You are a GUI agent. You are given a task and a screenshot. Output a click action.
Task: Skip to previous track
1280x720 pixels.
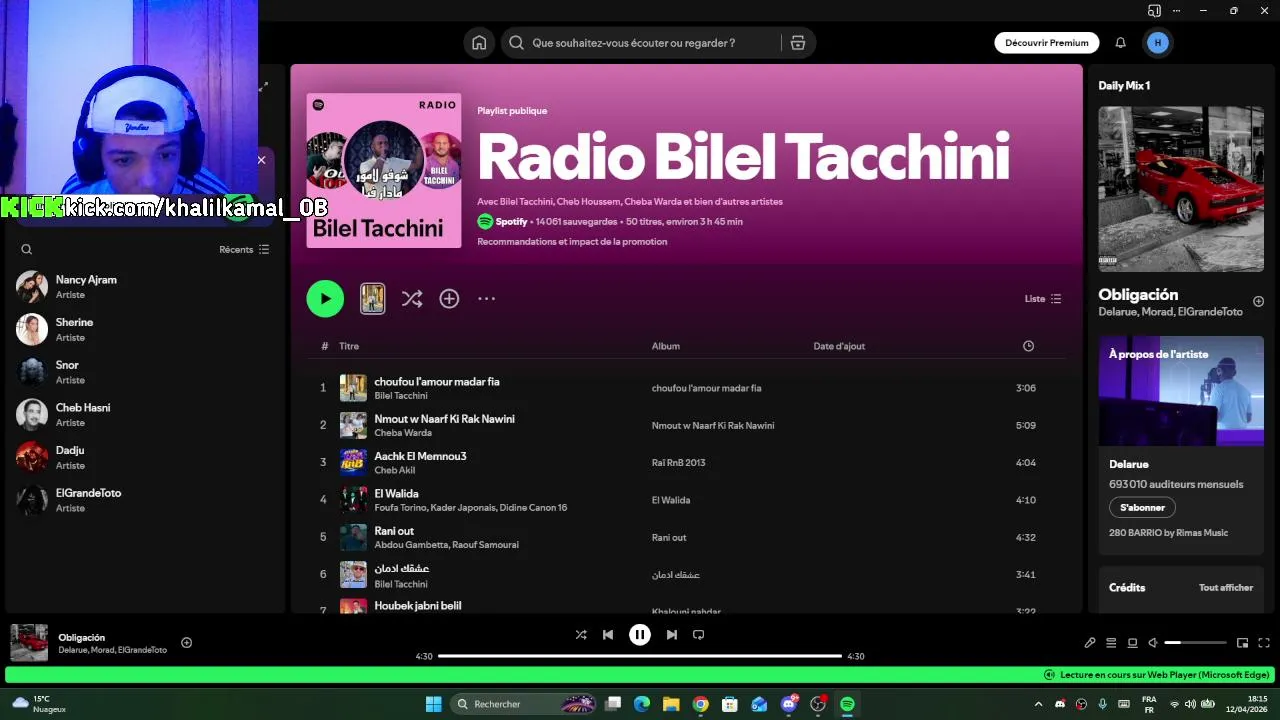(608, 635)
